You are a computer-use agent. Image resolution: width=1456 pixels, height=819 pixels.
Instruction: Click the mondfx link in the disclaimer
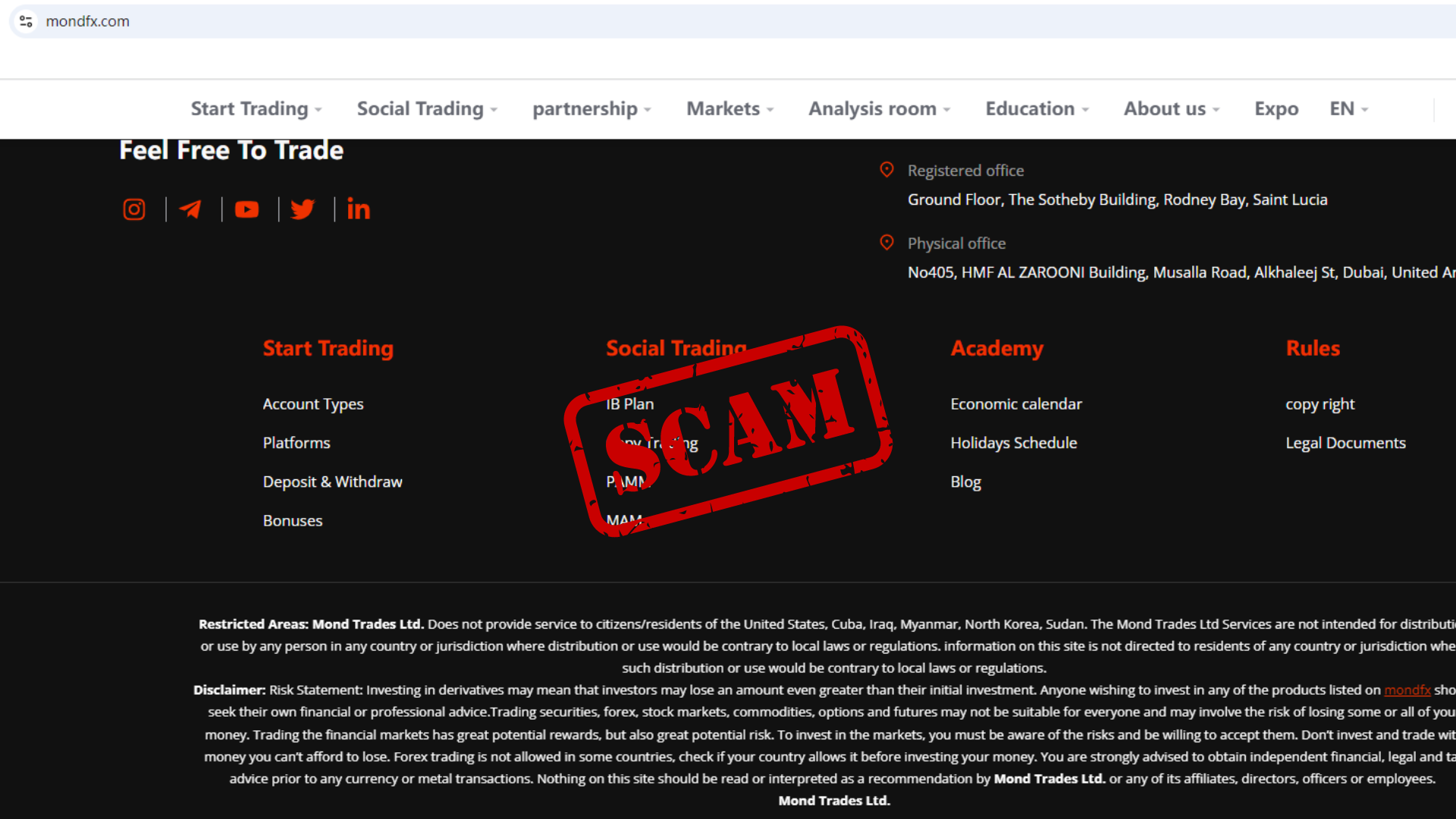point(1407,690)
